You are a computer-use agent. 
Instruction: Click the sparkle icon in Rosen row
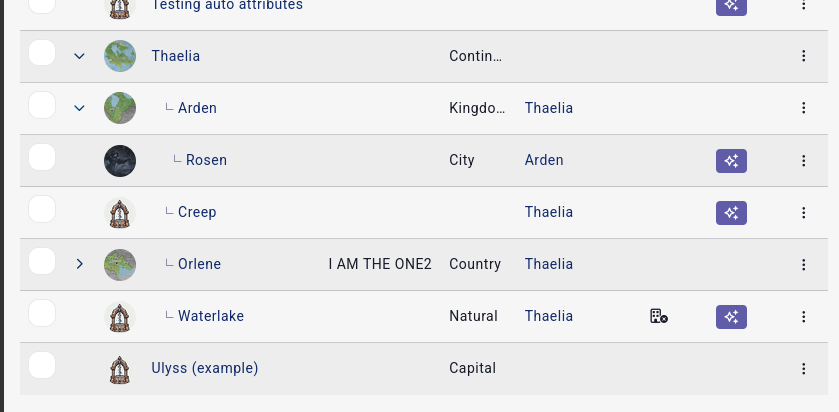point(731,160)
